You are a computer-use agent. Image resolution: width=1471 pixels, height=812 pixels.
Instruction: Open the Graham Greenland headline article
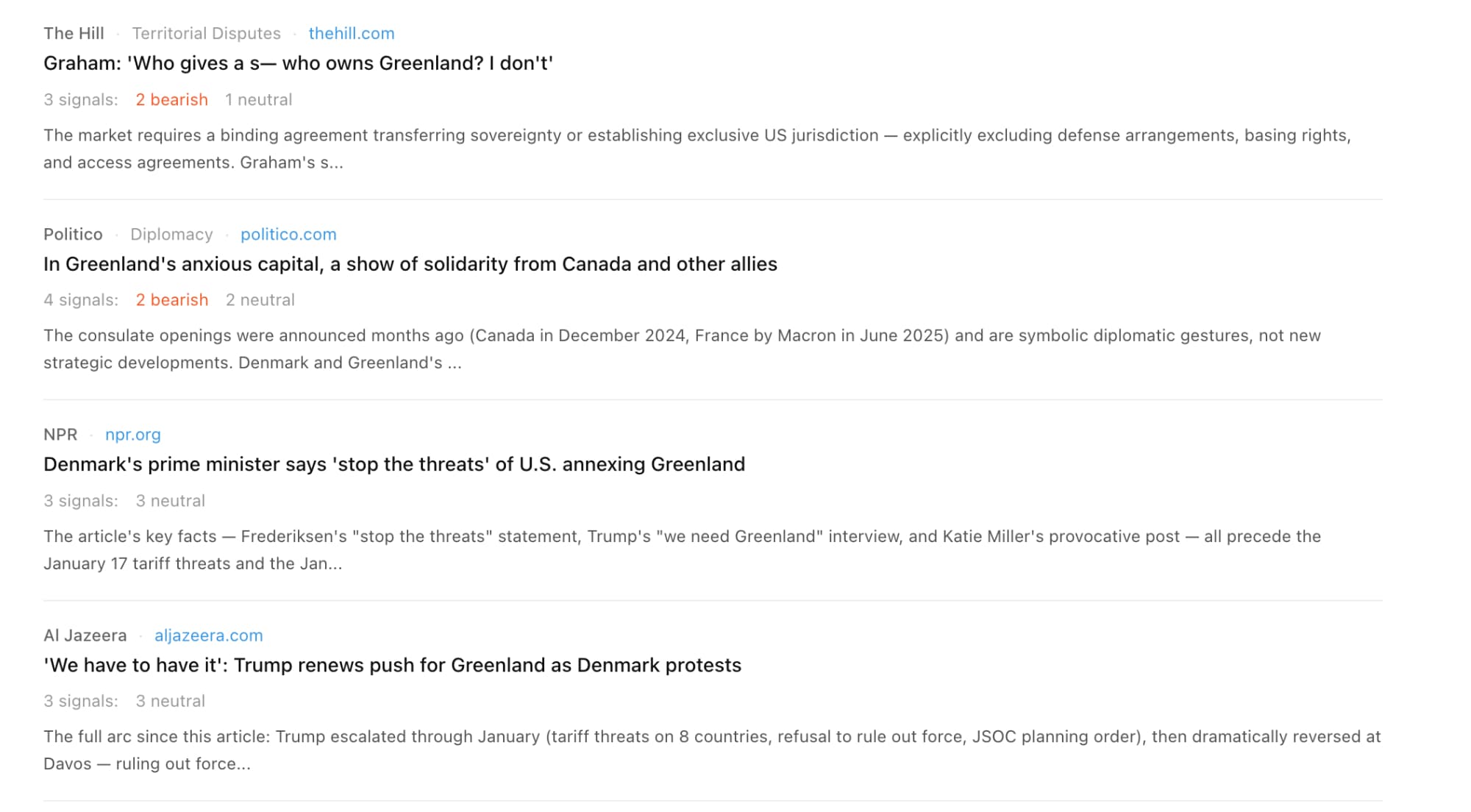click(x=299, y=64)
